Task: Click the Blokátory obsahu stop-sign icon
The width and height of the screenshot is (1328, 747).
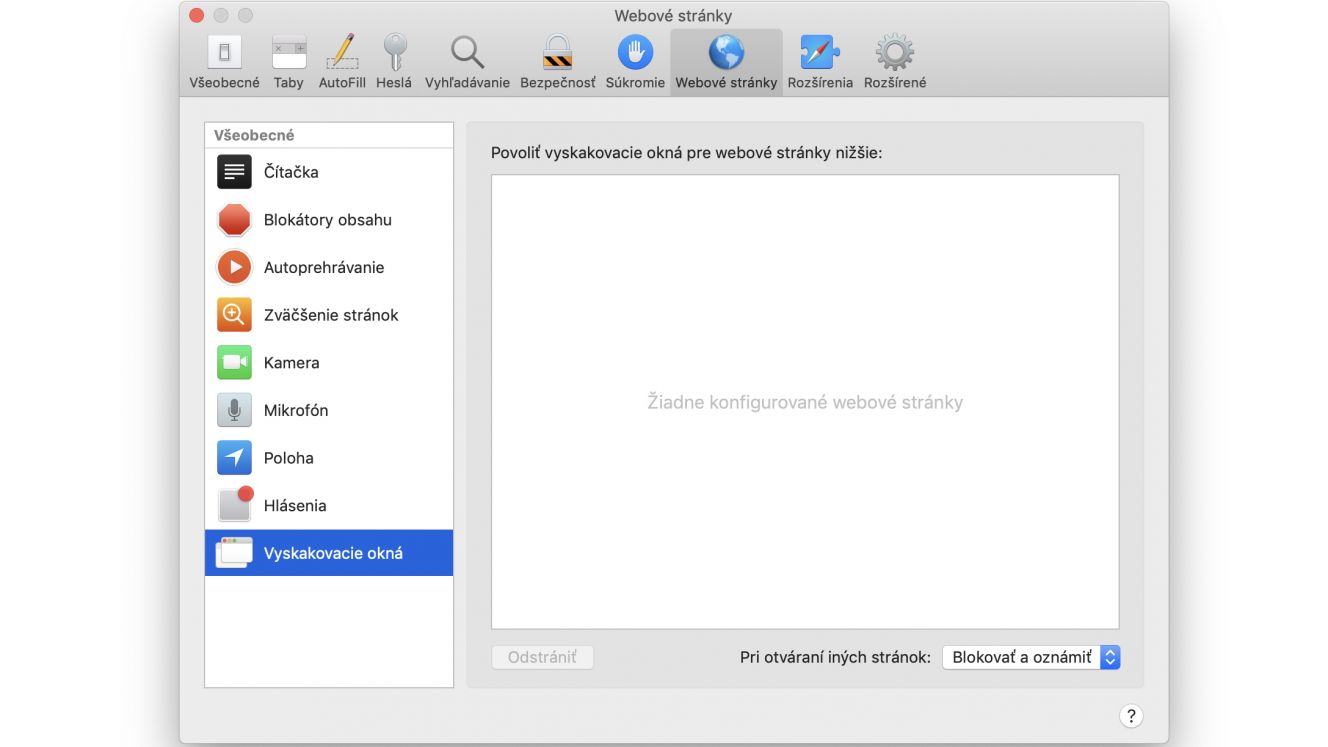Action: click(234, 220)
